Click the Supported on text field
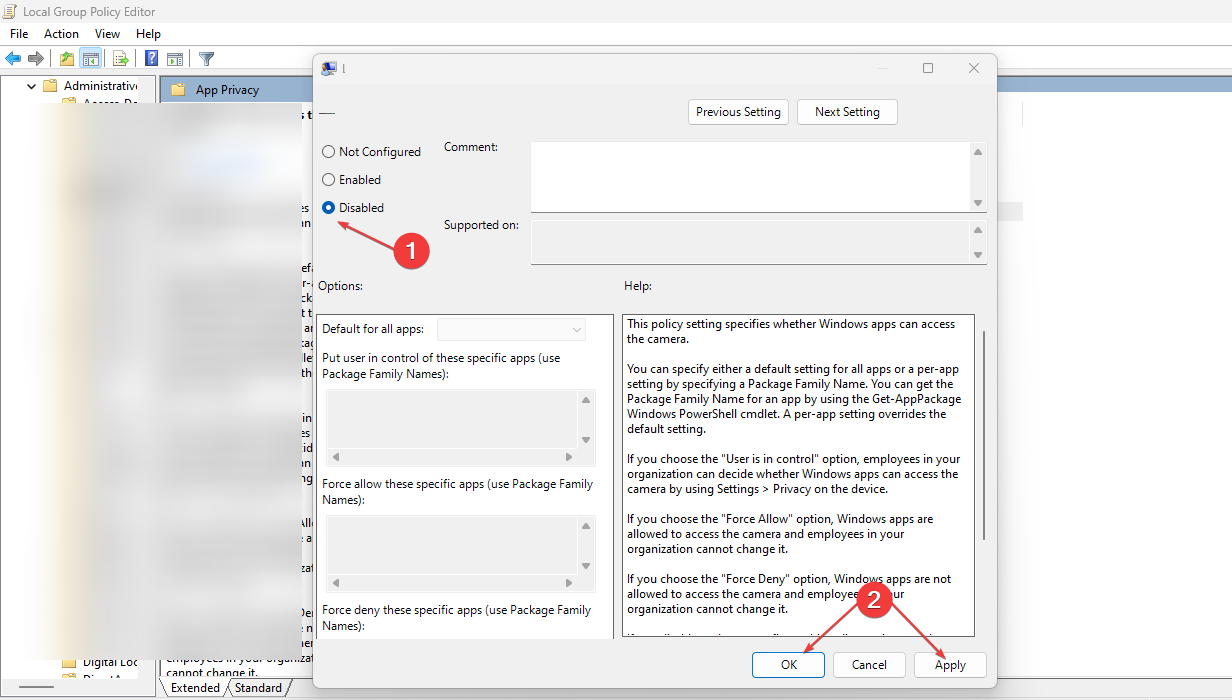1232x700 pixels. tap(750, 242)
